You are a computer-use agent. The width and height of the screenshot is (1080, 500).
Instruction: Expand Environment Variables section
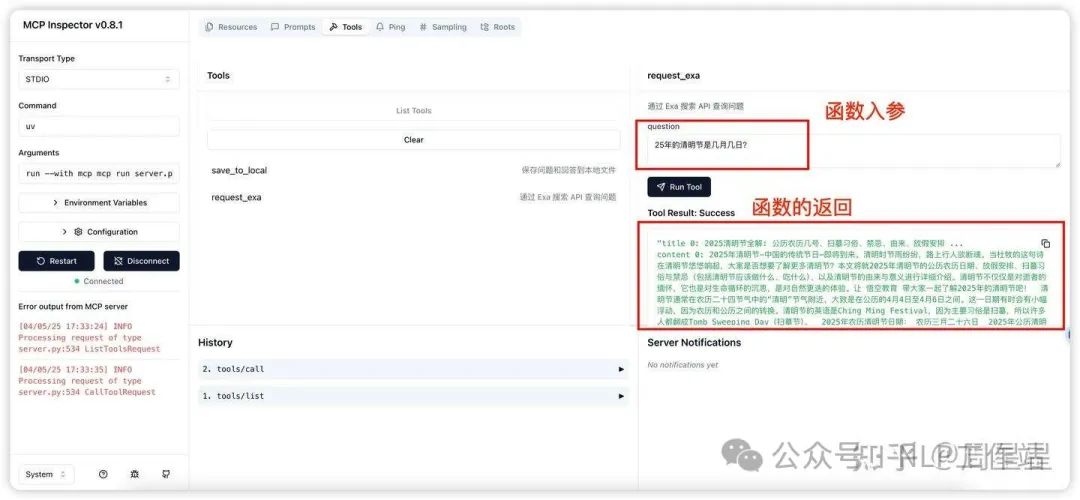pos(98,202)
